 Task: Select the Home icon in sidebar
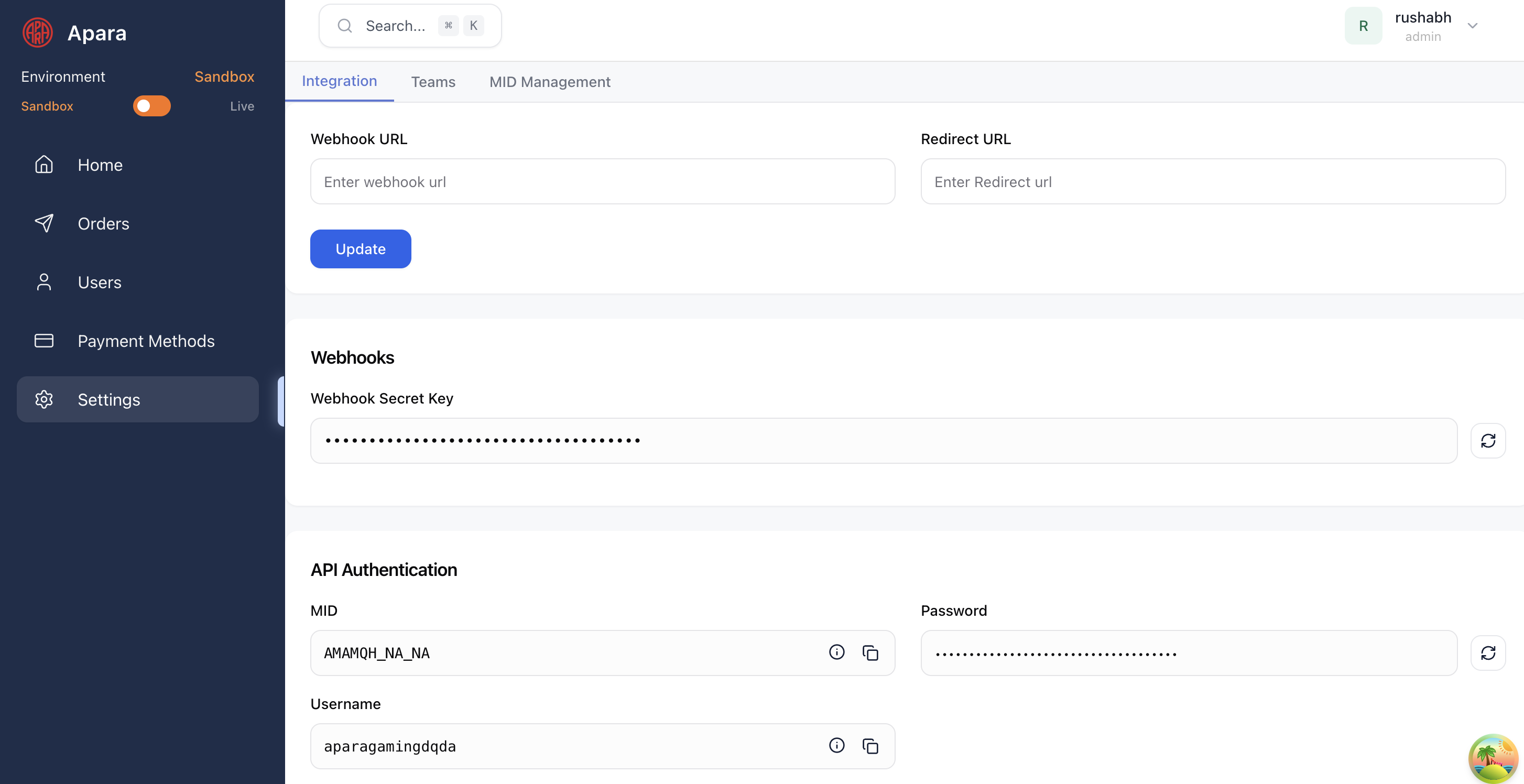click(x=44, y=165)
